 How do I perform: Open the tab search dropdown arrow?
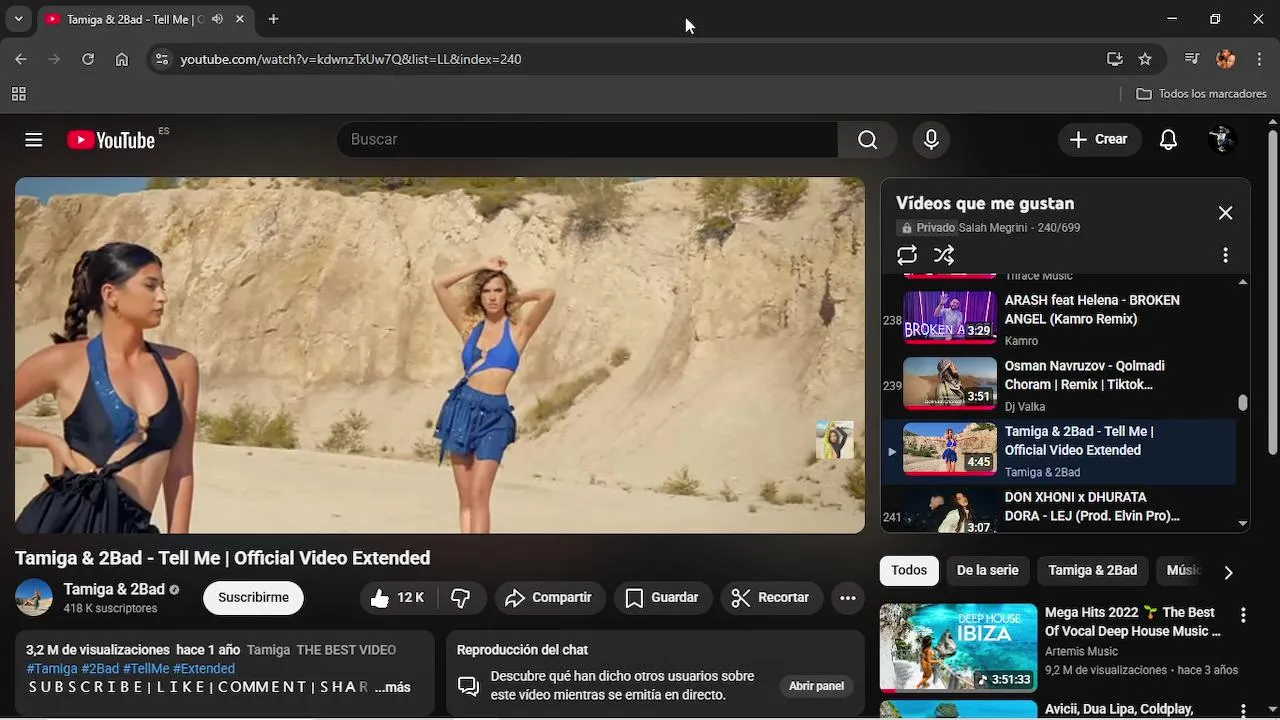click(18, 19)
